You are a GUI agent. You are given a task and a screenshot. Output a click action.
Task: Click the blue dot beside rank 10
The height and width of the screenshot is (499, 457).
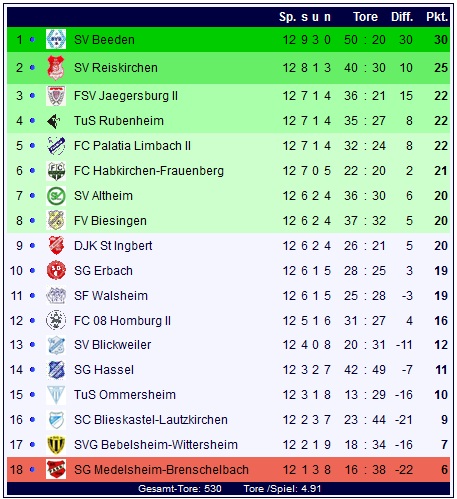(x=32, y=271)
